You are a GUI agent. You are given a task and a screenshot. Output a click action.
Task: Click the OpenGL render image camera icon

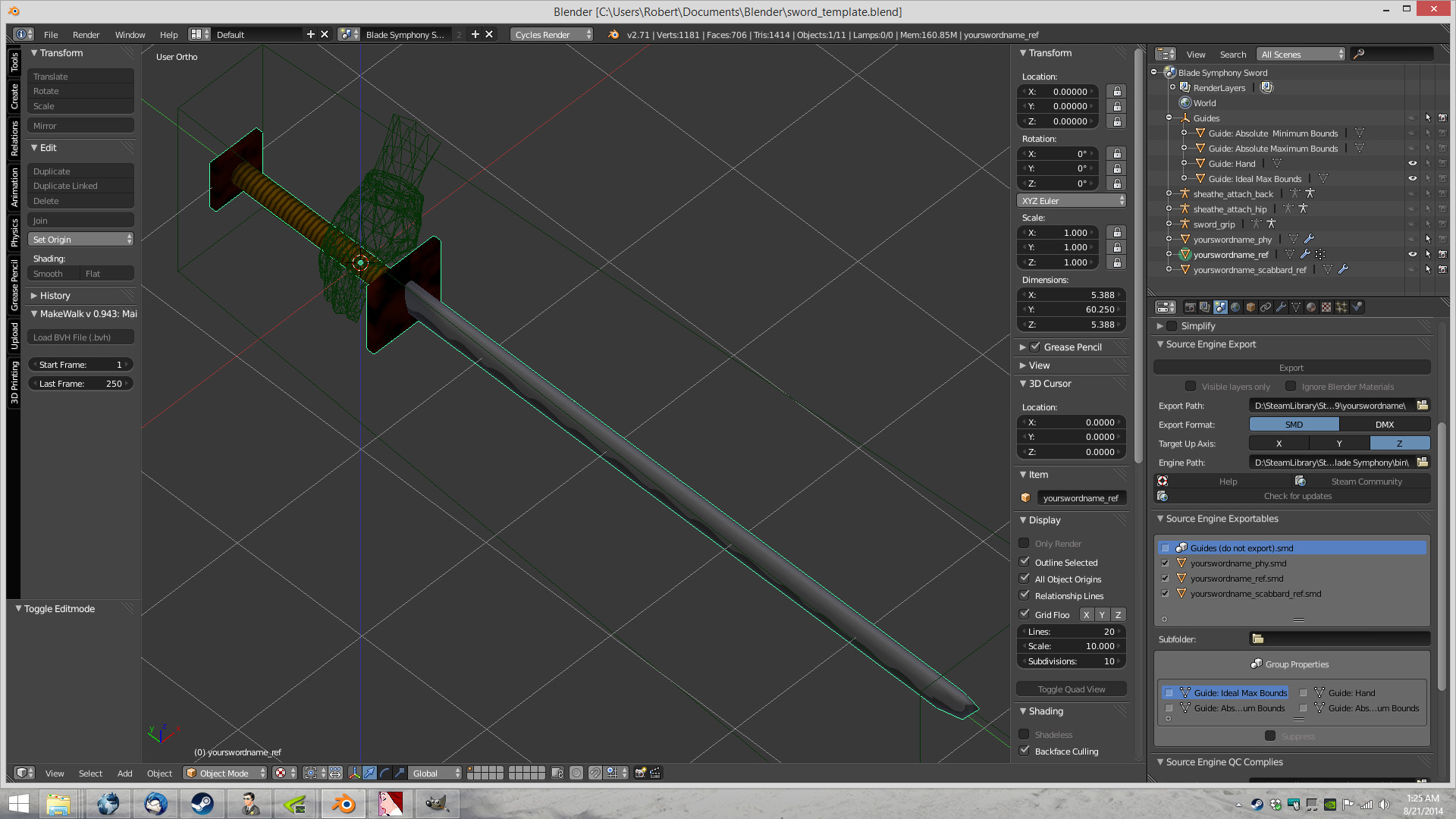point(640,773)
